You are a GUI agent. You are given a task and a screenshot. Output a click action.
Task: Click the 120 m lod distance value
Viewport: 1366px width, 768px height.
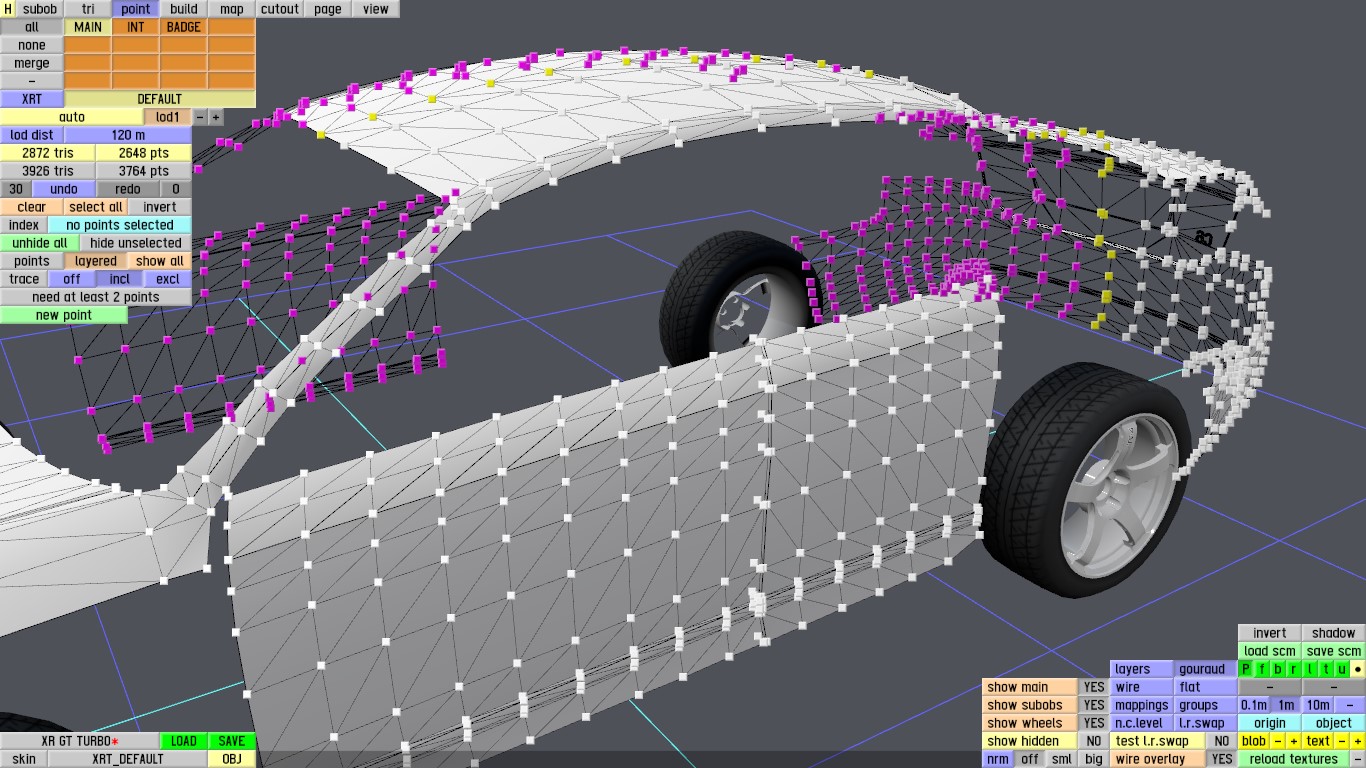(x=128, y=135)
